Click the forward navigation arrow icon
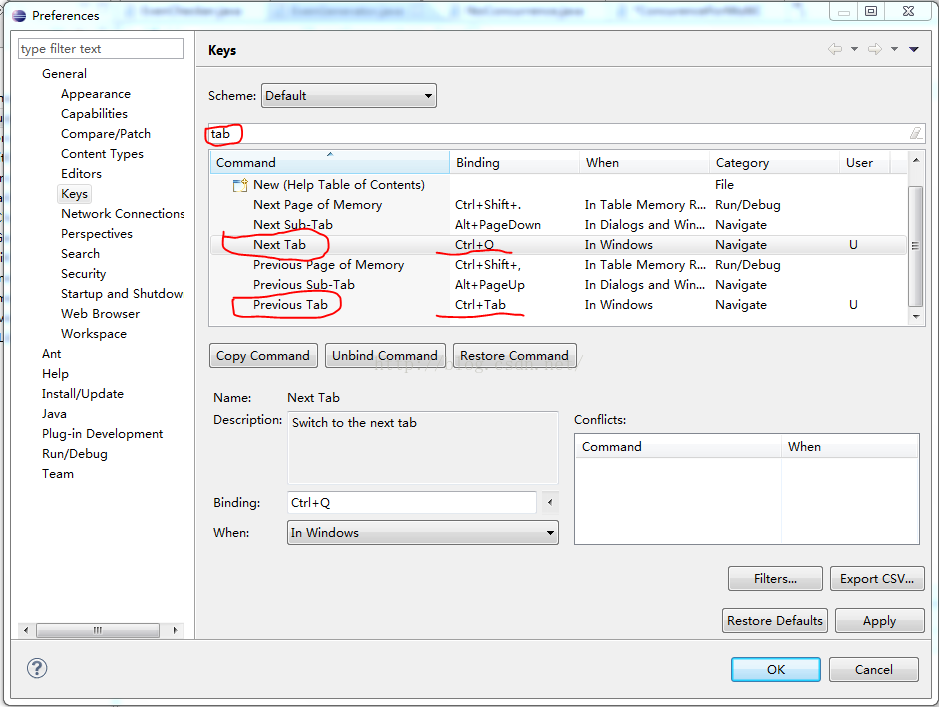Viewport: 939px width, 707px height. click(x=875, y=49)
